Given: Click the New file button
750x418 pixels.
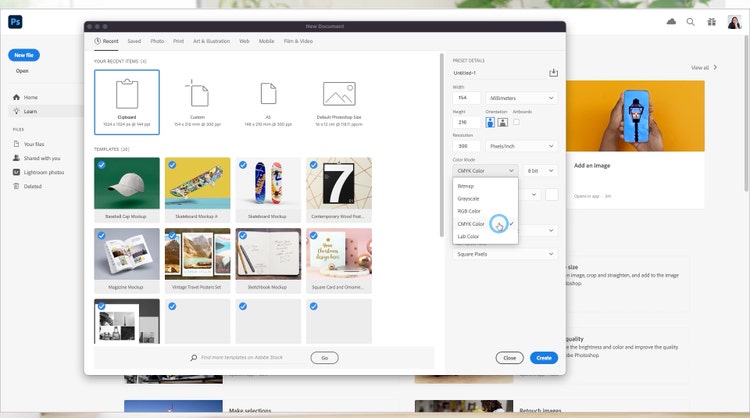Looking at the screenshot, I should tap(25, 55).
